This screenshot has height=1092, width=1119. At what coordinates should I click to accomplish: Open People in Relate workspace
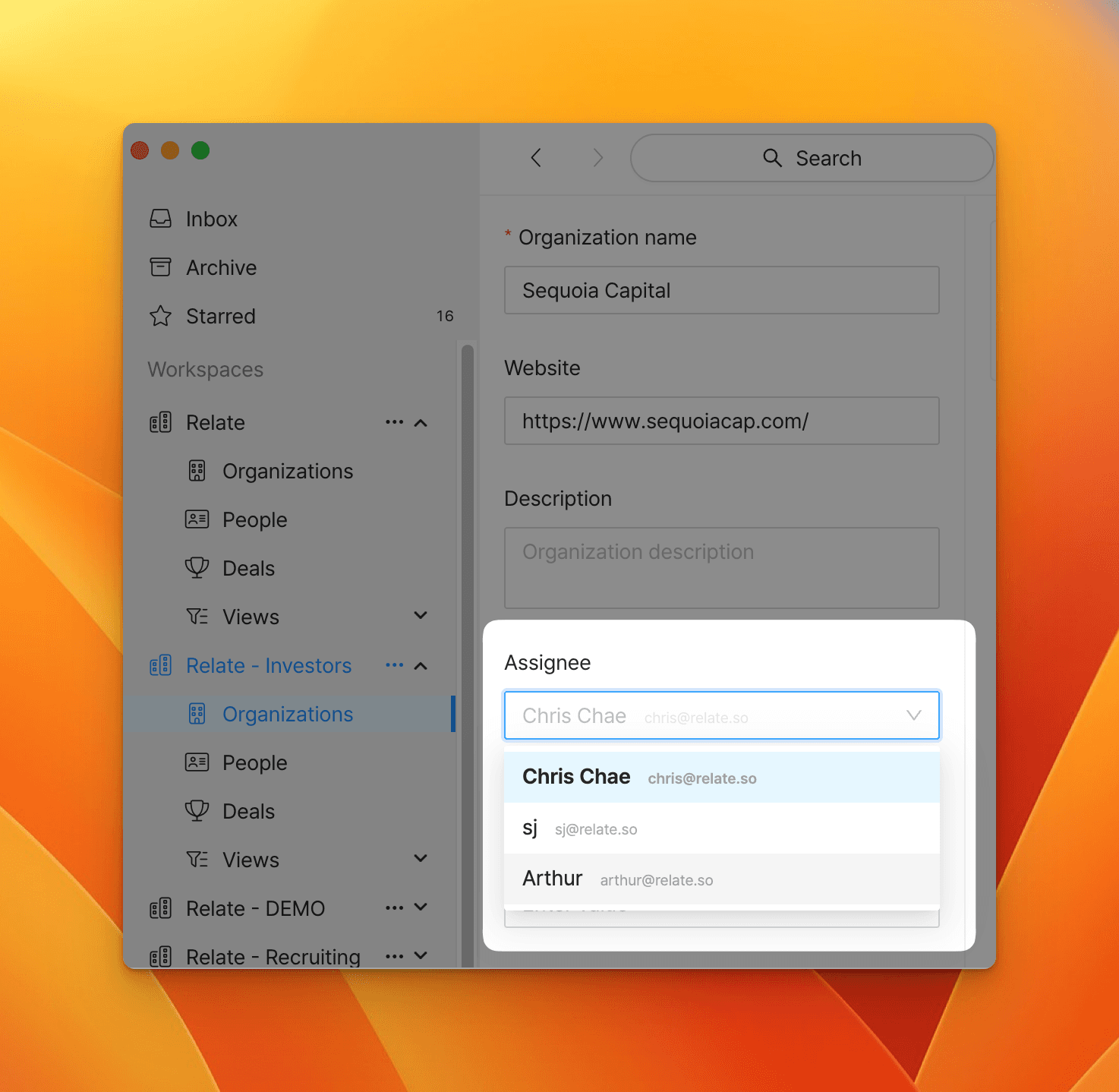[255, 520]
